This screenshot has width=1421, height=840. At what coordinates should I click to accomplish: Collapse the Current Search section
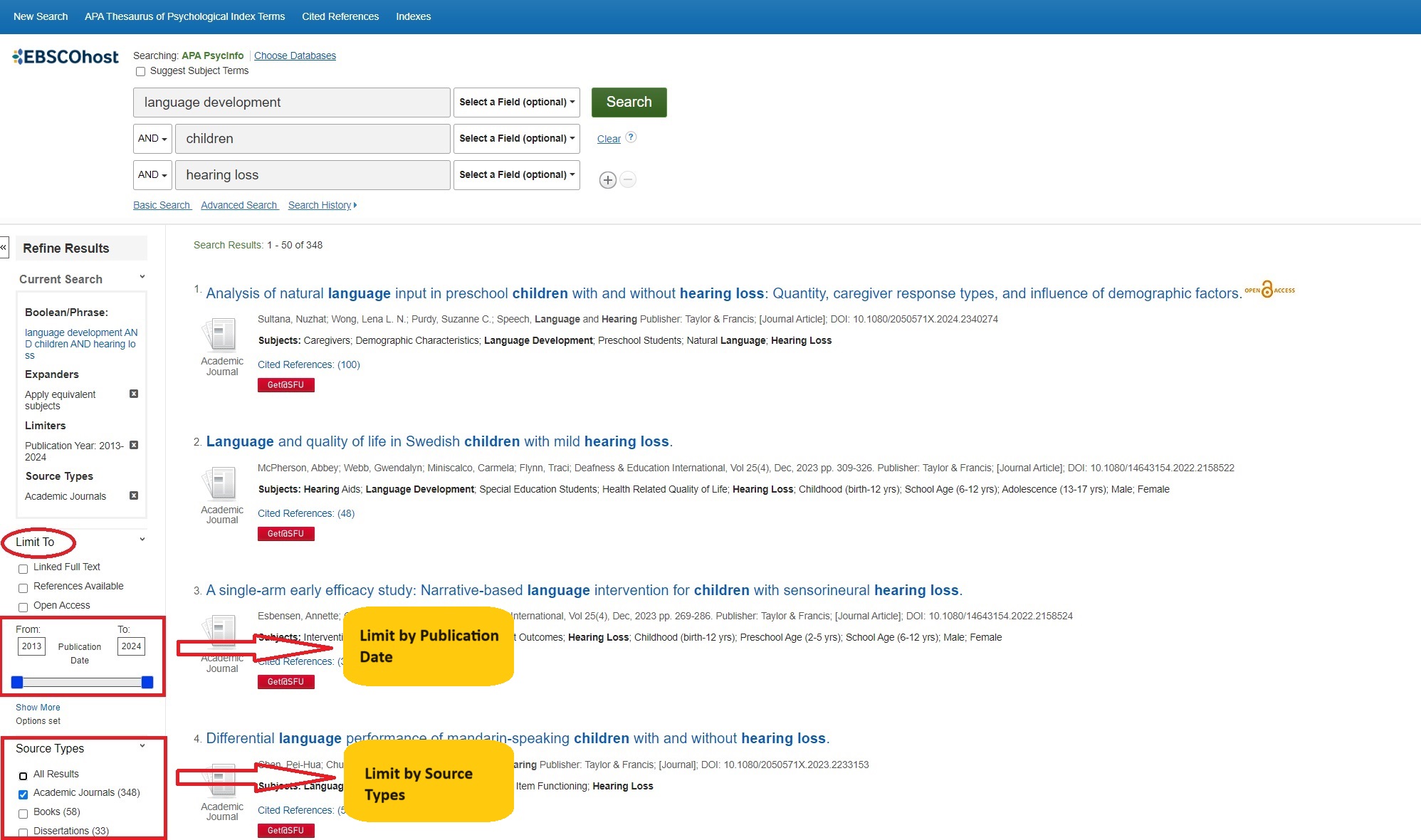pos(142,277)
